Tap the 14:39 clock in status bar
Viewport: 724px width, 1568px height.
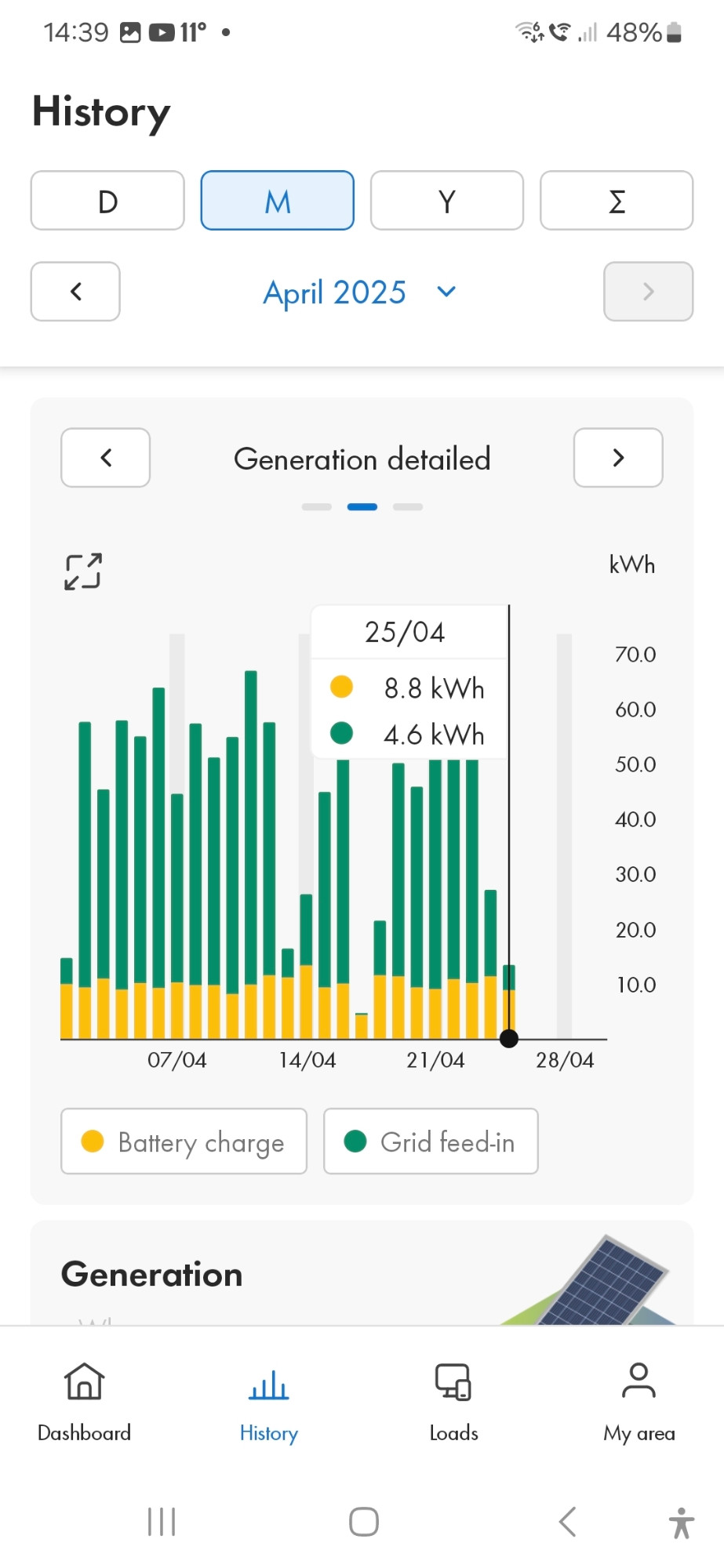(x=76, y=32)
